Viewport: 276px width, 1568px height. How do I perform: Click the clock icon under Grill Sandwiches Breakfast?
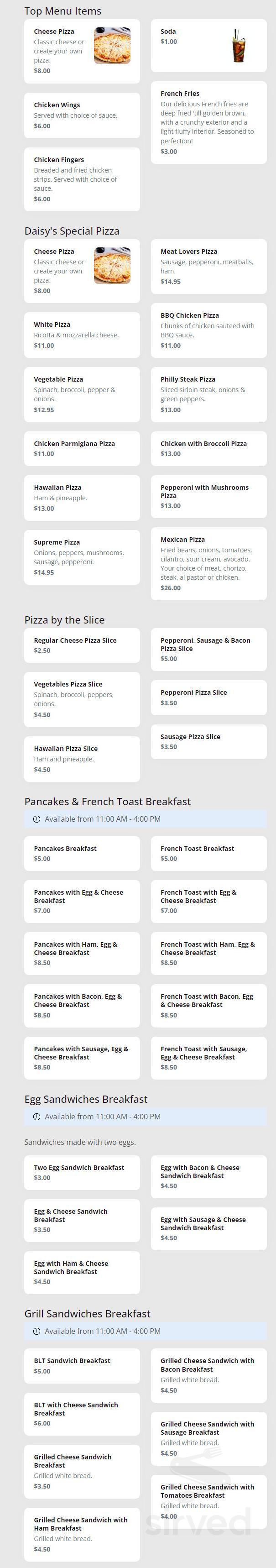click(36, 1331)
